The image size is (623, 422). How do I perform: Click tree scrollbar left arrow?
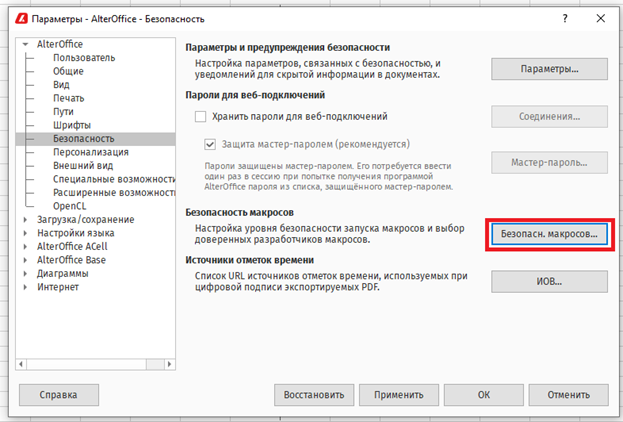[x=21, y=364]
